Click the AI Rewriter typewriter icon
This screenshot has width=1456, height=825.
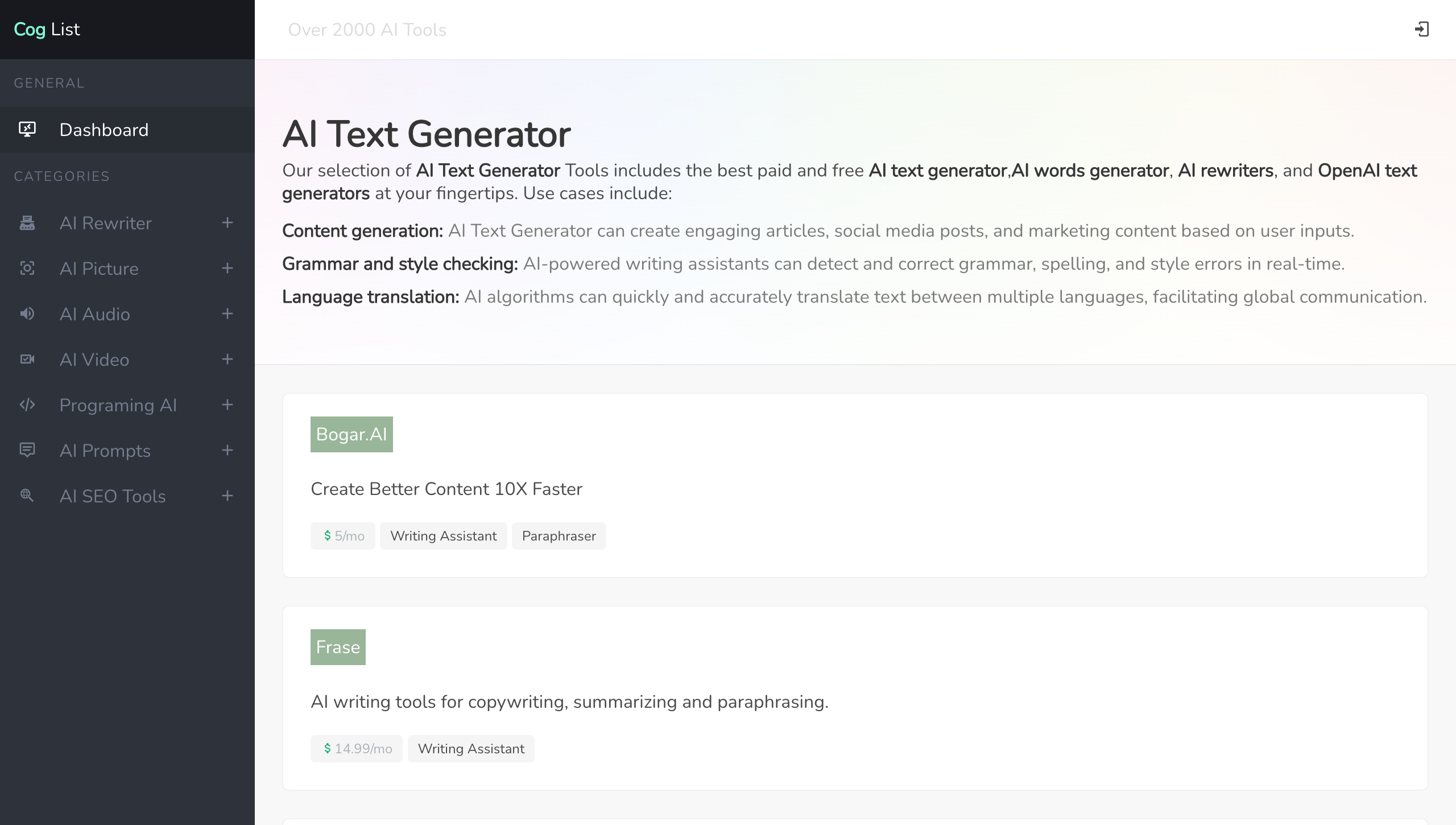pyautogui.click(x=27, y=222)
